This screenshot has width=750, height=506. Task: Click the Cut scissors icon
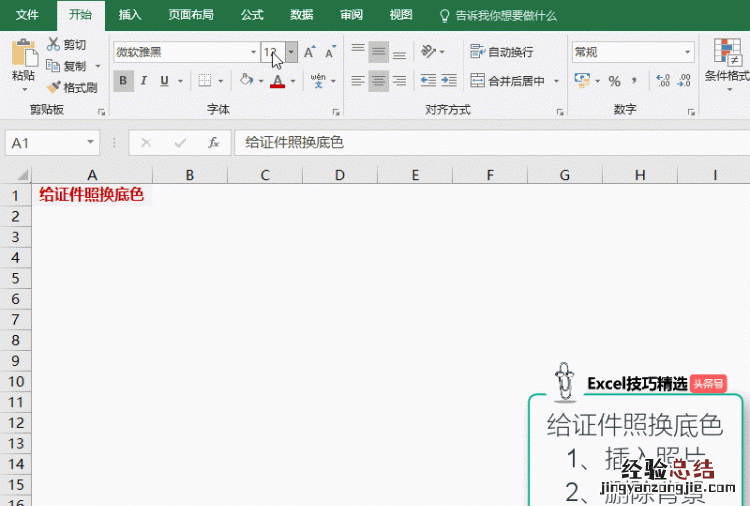[54, 45]
